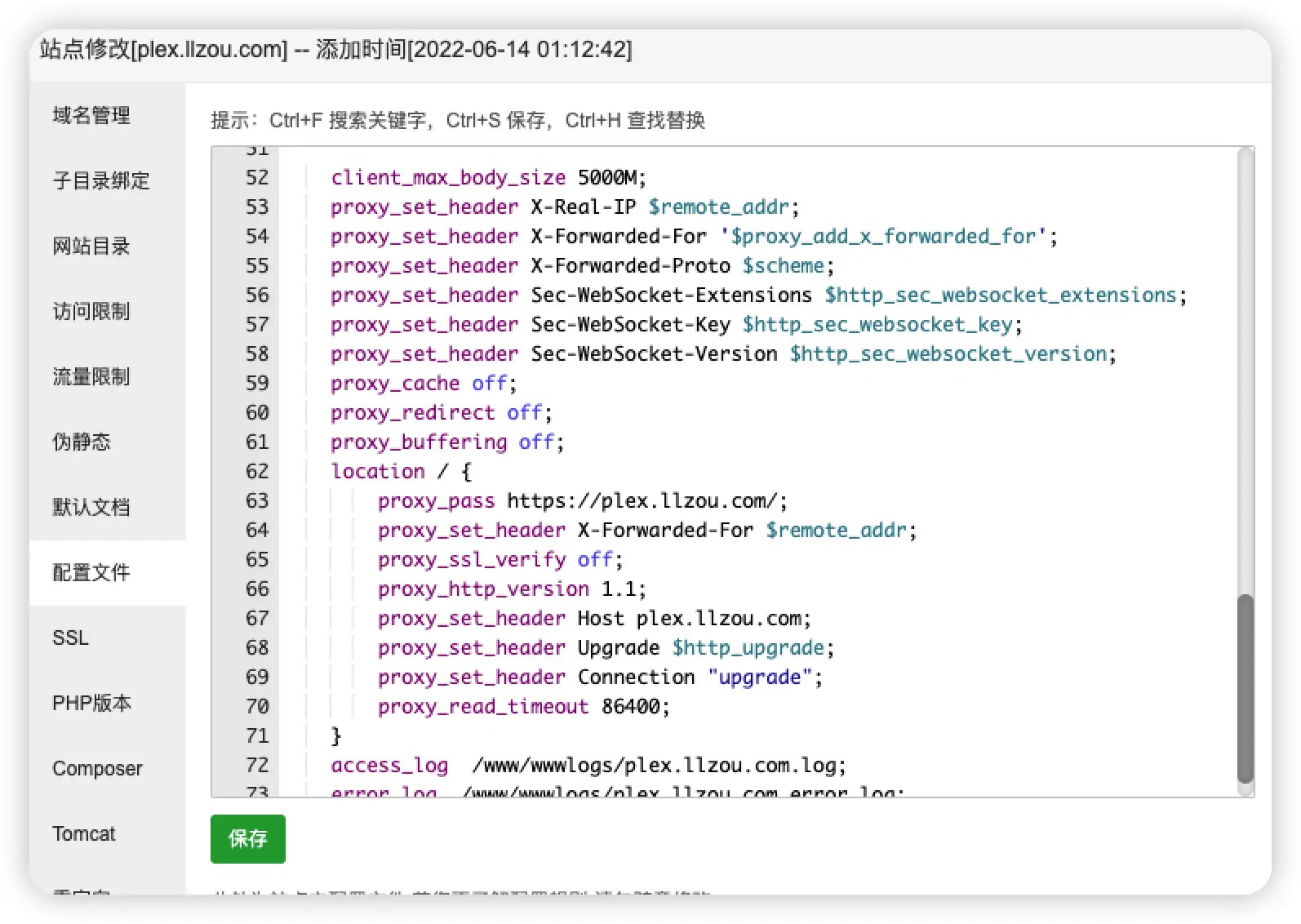
Task: Click the green 保存 button
Action: coord(248,838)
